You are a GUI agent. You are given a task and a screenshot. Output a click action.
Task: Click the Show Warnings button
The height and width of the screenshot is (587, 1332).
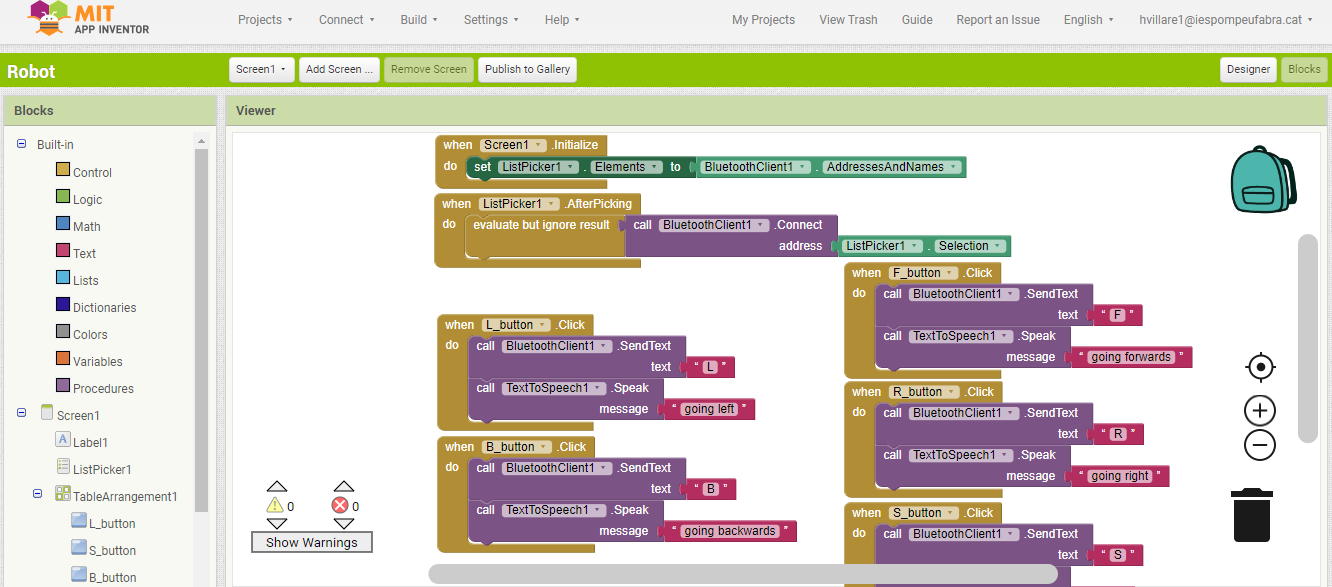point(311,542)
